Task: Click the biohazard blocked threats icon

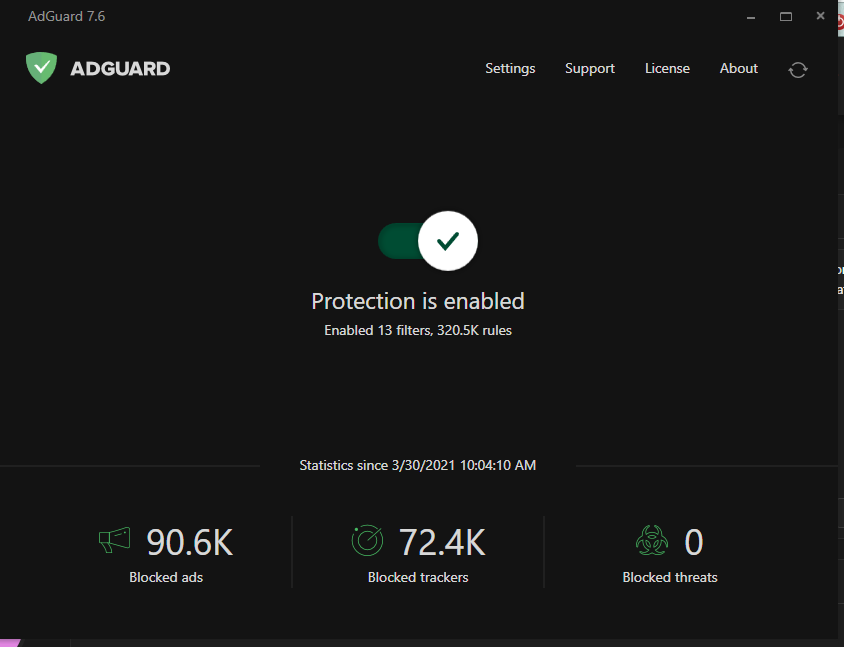Action: coord(651,541)
